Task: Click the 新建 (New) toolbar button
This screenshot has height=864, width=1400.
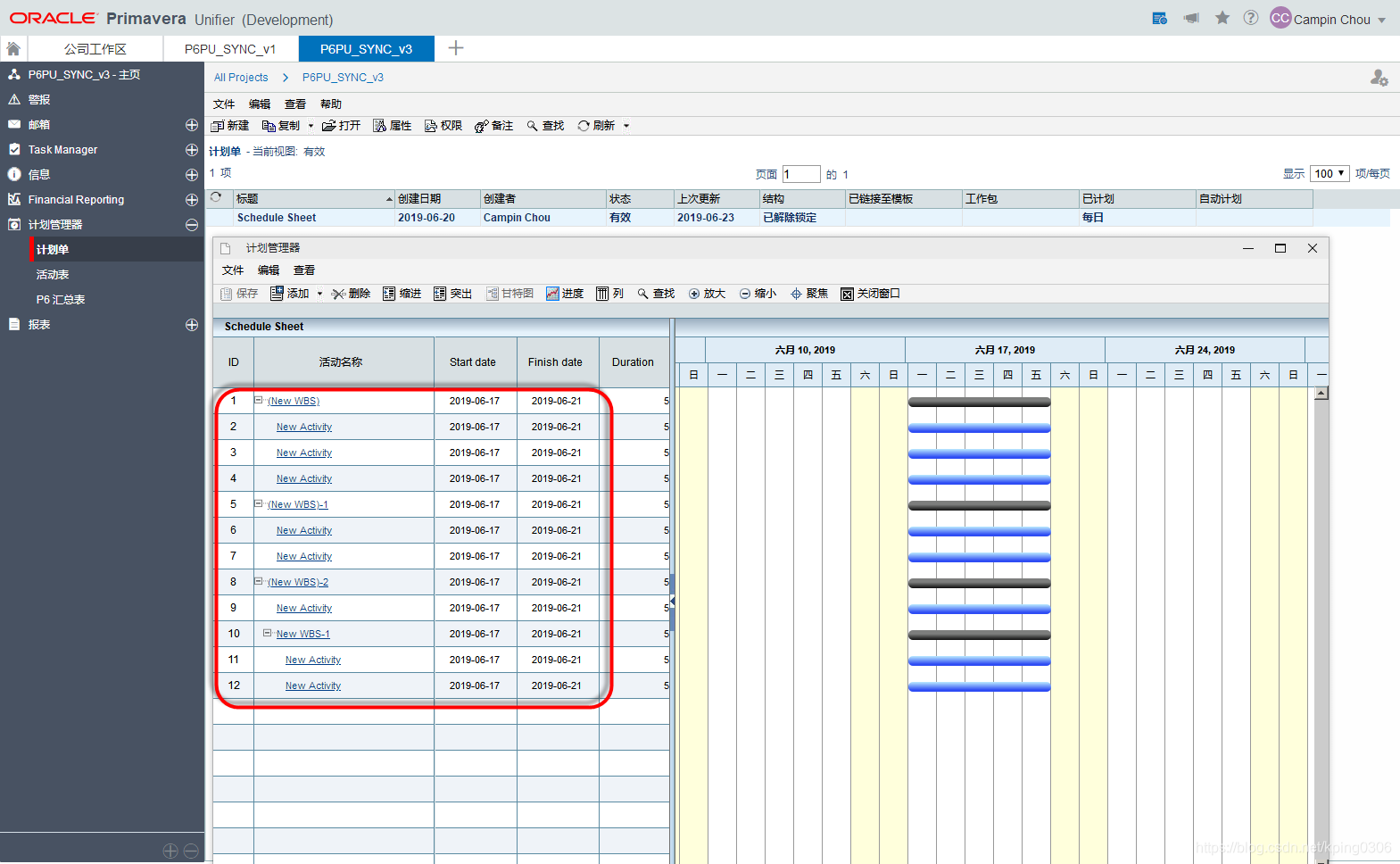Action: [x=230, y=126]
